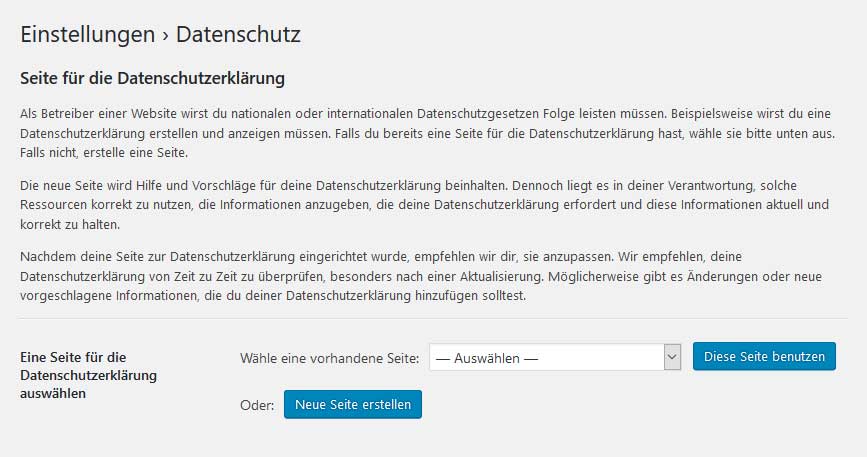Expand the page select arrow
Viewport: 867px width, 457px height.
coord(672,357)
